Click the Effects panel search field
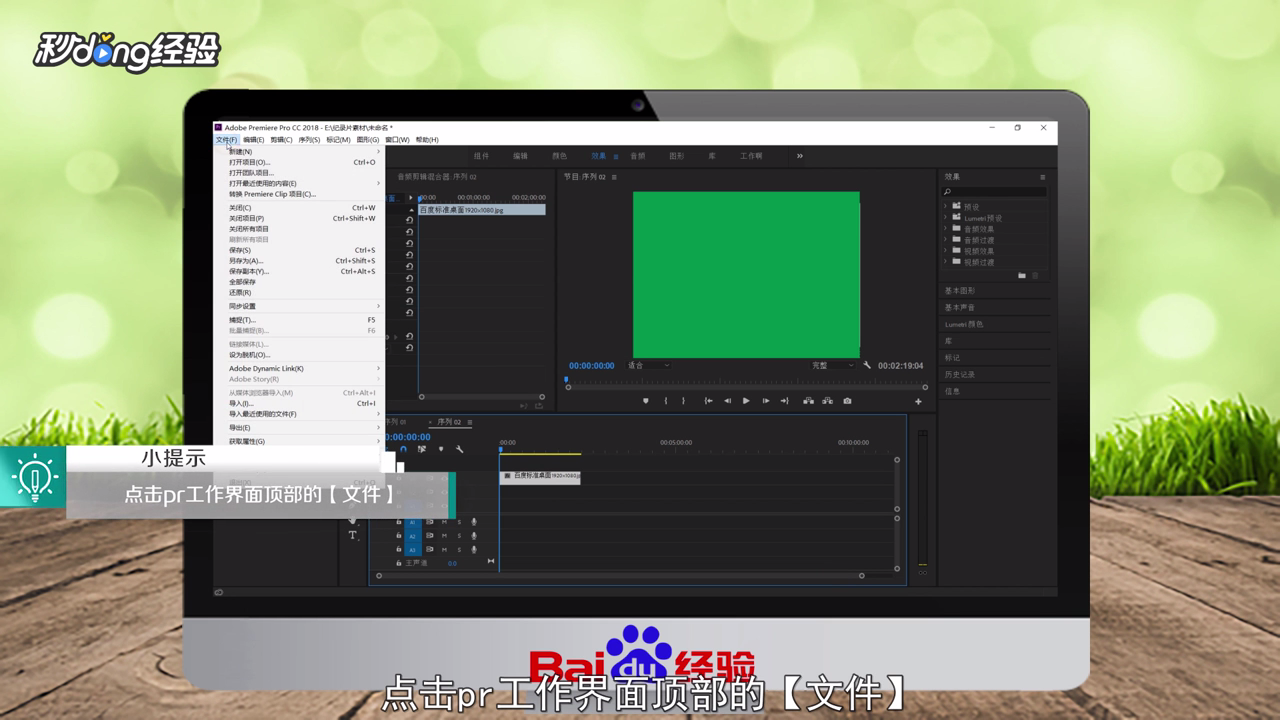 995,192
